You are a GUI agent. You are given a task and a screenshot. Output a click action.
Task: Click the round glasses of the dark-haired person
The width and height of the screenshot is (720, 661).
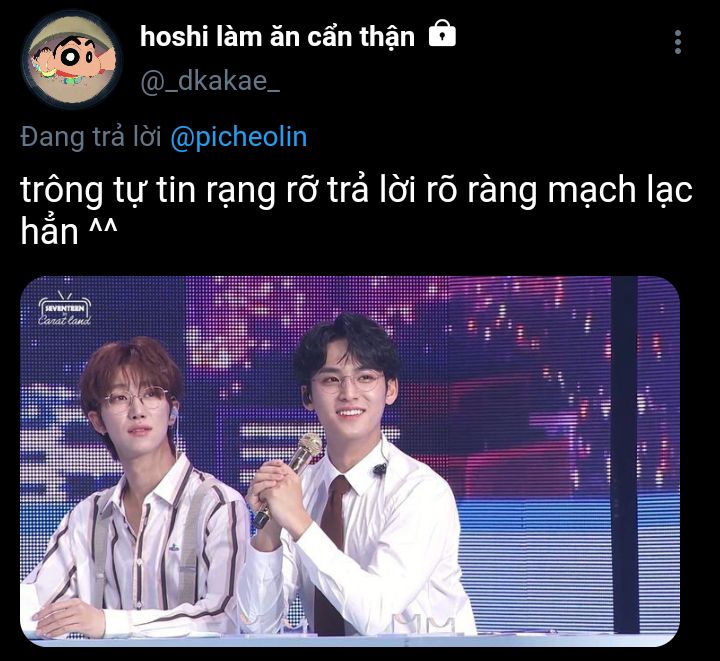[349, 382]
